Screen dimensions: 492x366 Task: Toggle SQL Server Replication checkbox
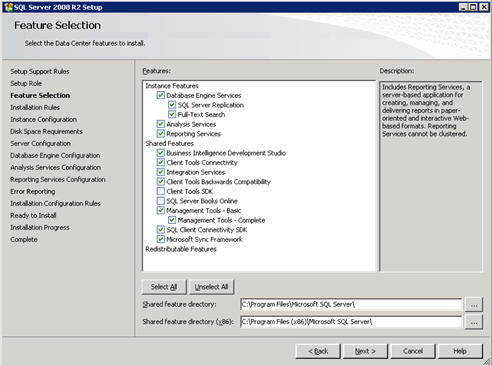tap(172, 105)
